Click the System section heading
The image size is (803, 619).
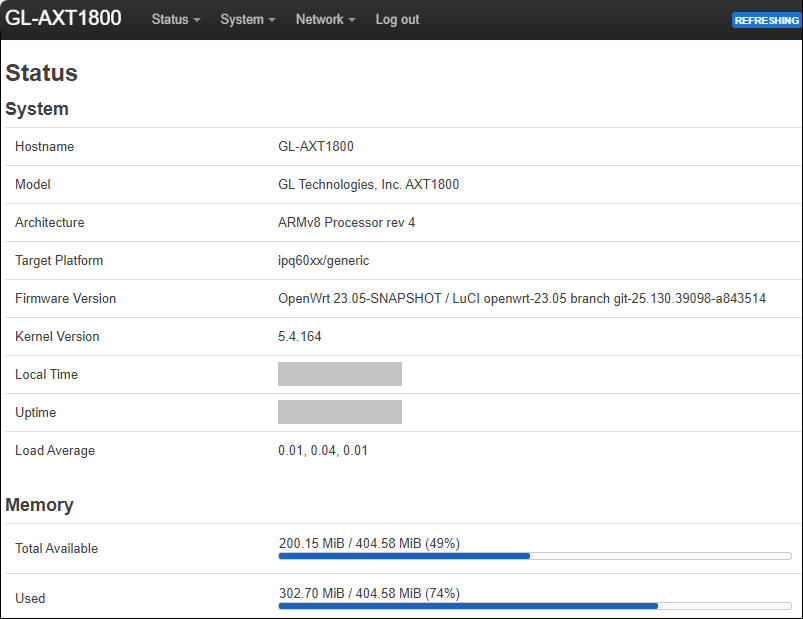tap(37, 109)
